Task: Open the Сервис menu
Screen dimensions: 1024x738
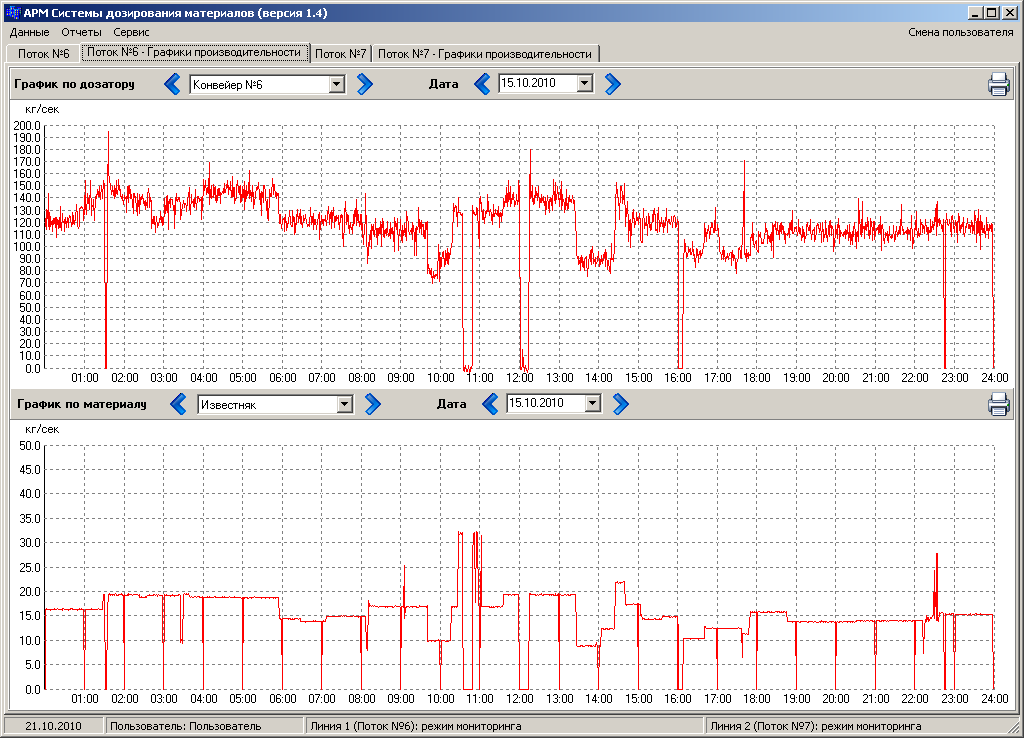Action: coord(131,32)
